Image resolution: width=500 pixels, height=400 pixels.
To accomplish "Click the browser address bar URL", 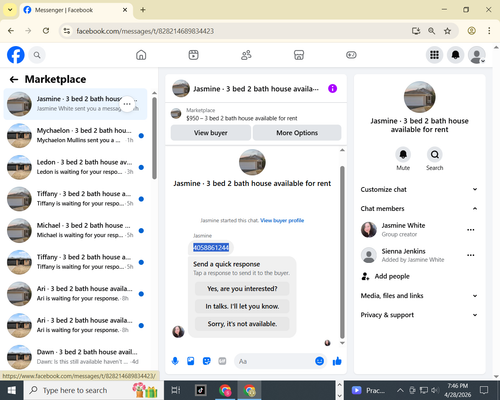I will (x=145, y=31).
